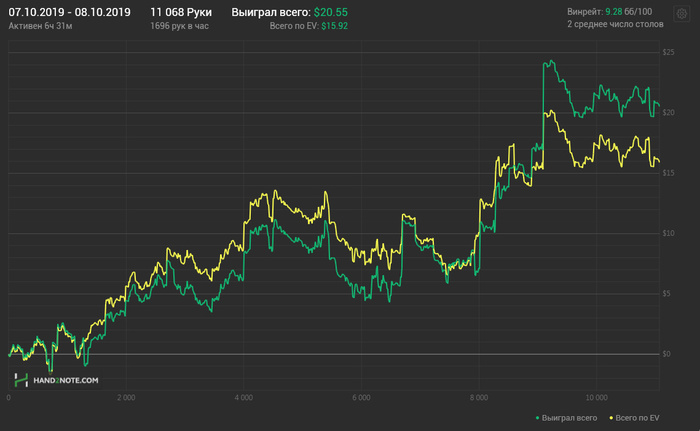The image size is (700, 431).
Task: Click the 4 000 x-axis tick label
Action: [x=243, y=397]
